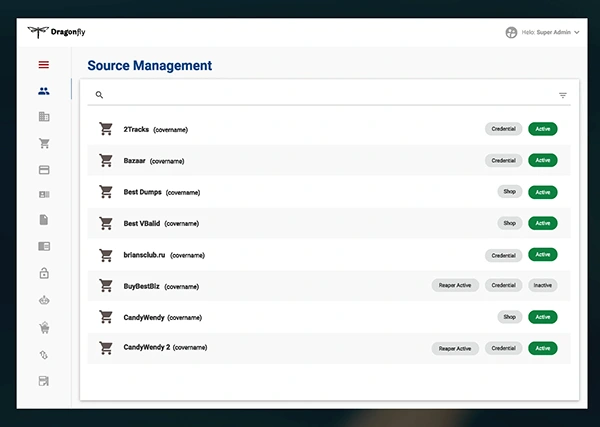The height and width of the screenshot is (427, 600).
Task: Focus the source search input field
Action: point(329,95)
